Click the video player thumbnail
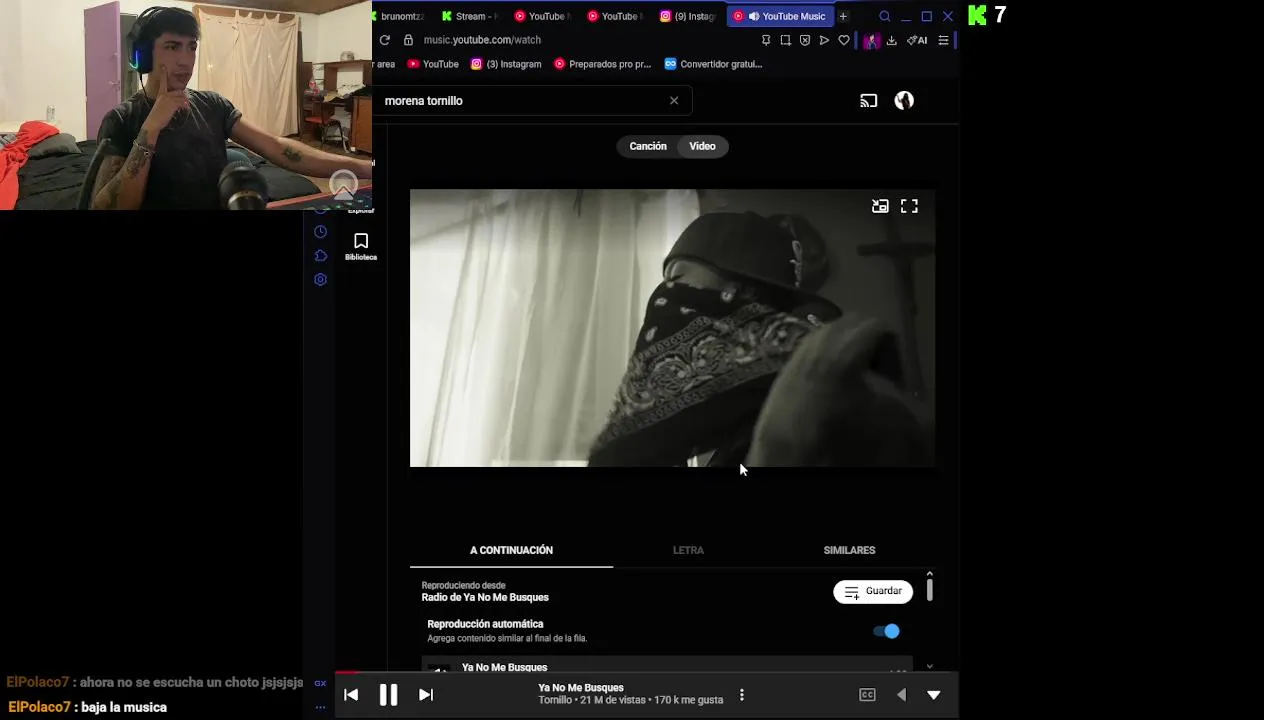This screenshot has height=720, width=1264. (672, 328)
